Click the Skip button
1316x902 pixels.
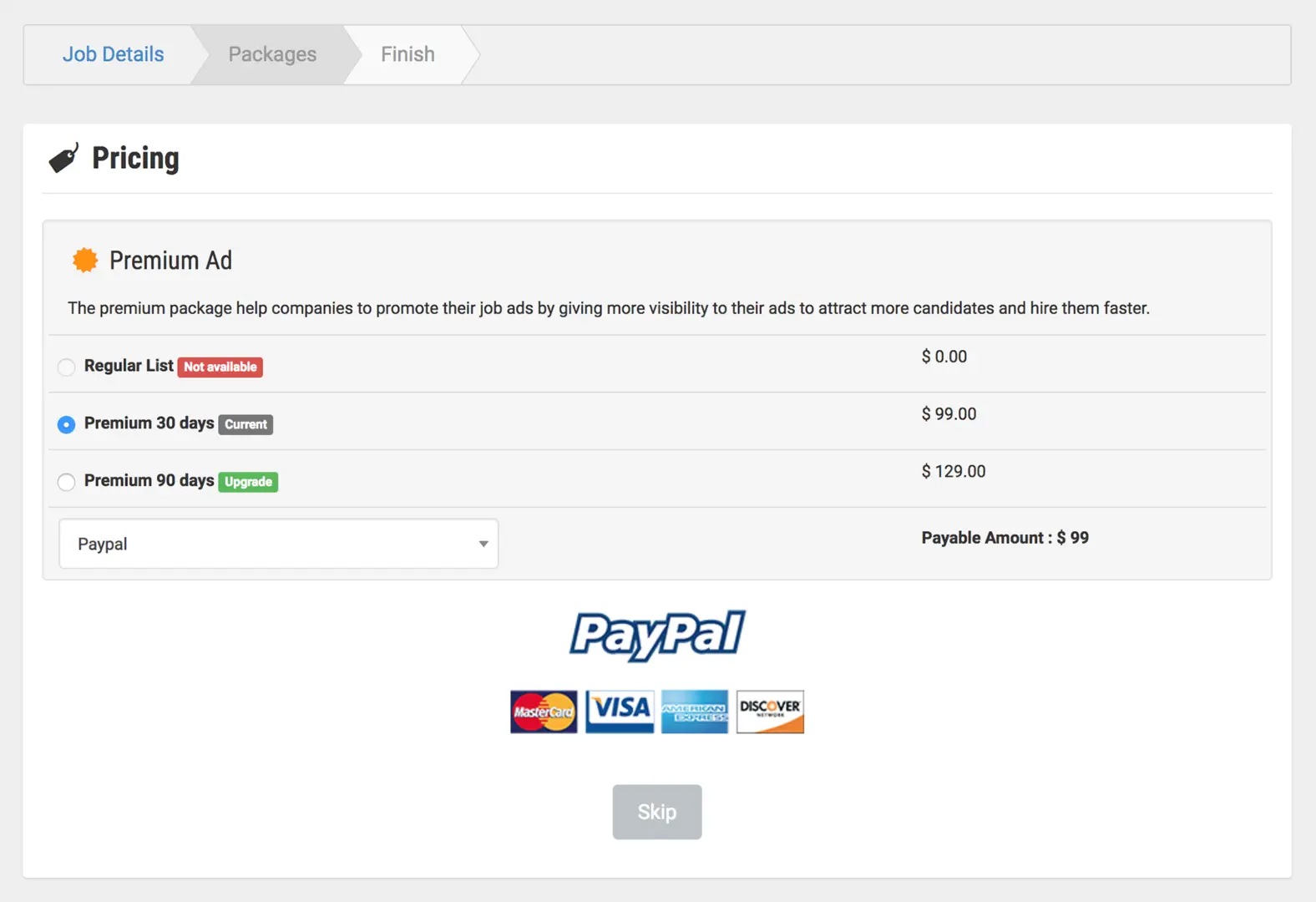657,812
